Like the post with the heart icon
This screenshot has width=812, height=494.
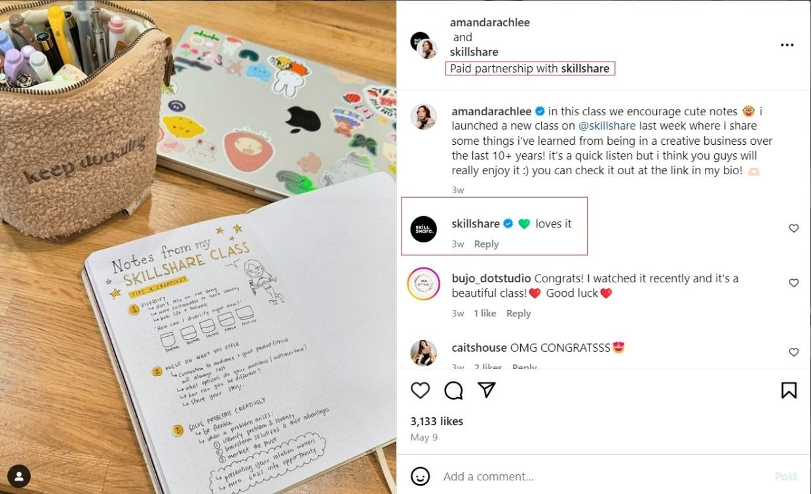coord(420,390)
